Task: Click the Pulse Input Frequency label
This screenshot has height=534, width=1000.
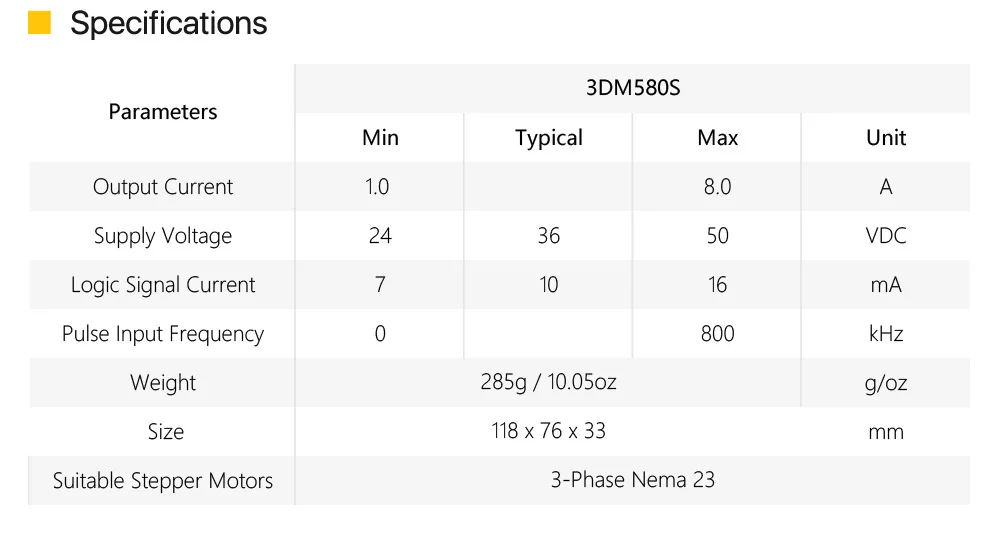Action: pyautogui.click(x=163, y=334)
